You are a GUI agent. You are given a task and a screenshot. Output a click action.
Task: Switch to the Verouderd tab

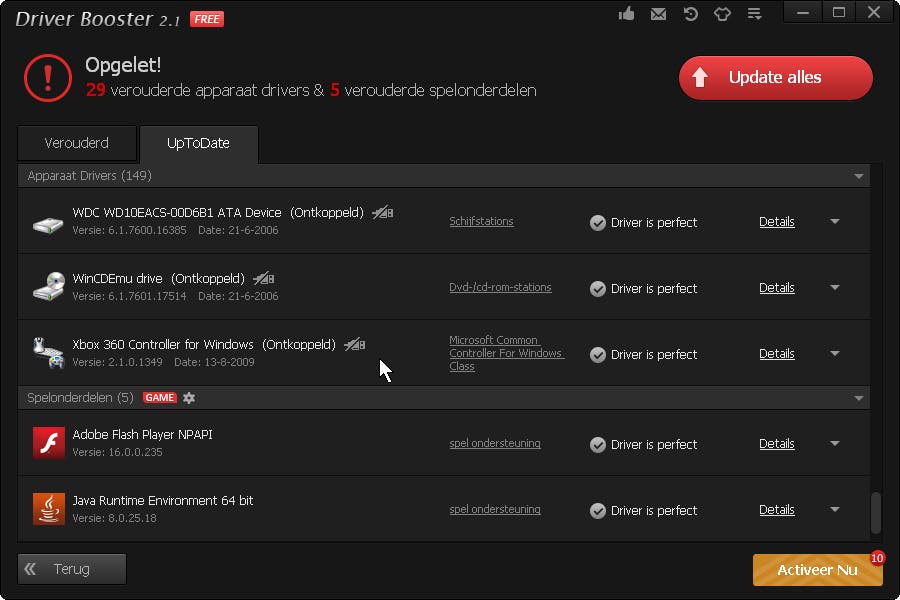coord(77,144)
